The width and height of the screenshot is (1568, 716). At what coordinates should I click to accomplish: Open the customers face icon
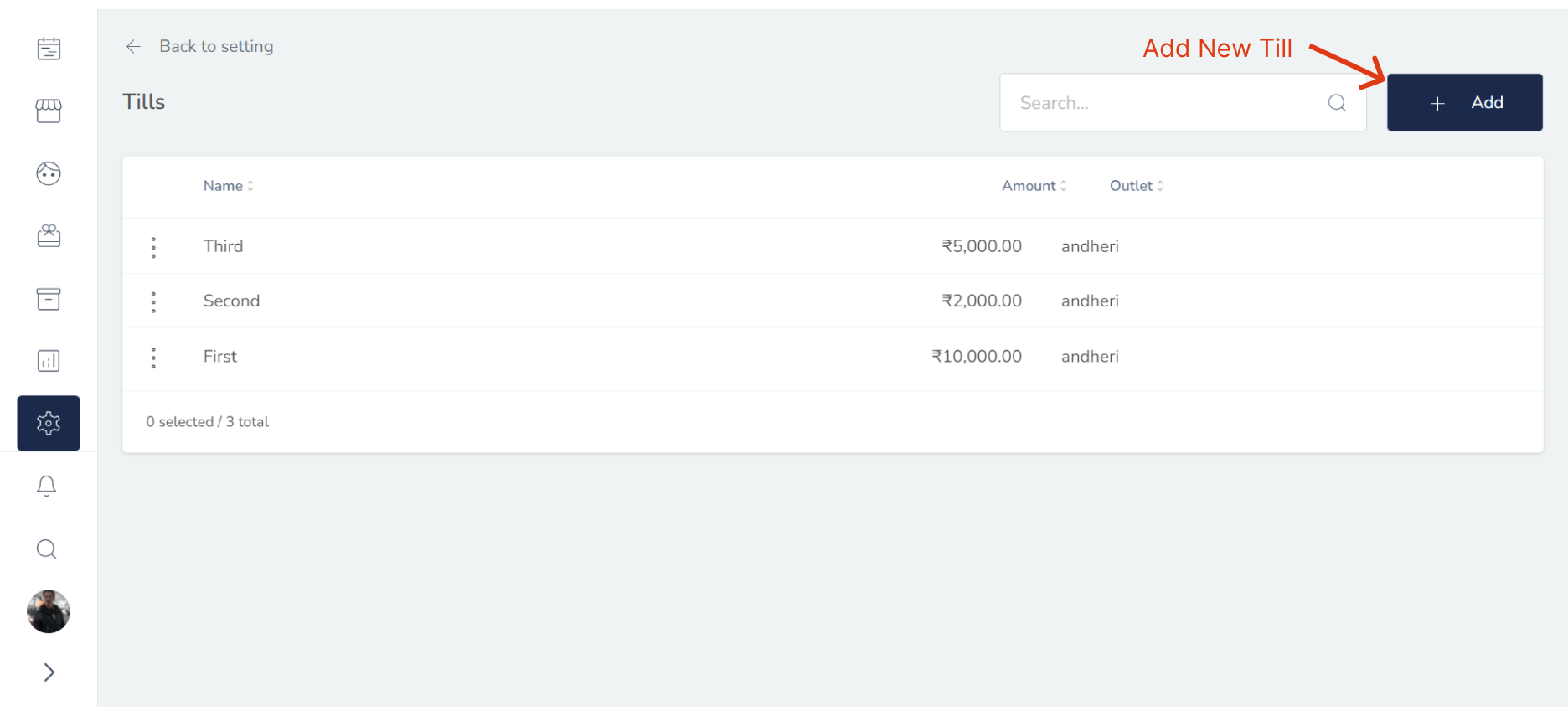[x=49, y=173]
